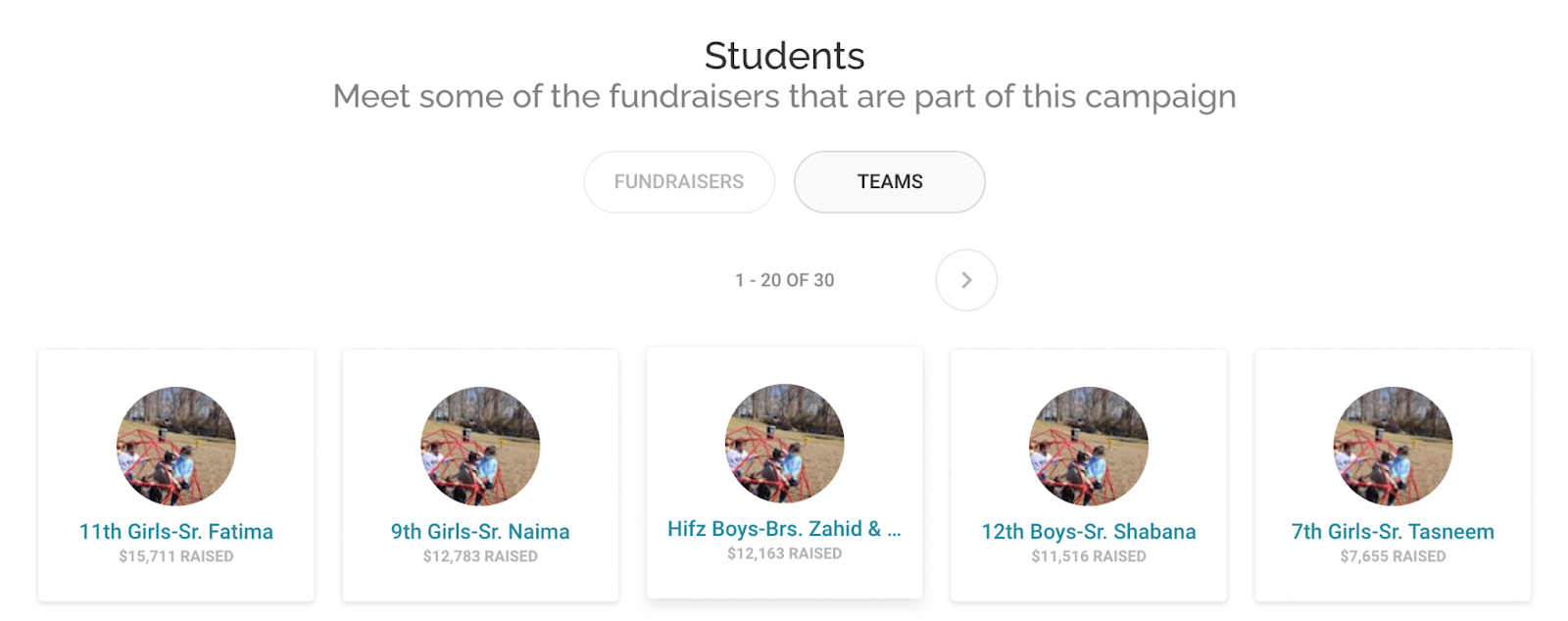This screenshot has width=1568, height=621.
Task: Click 11th Girls-Sr. Fatima team avatar
Action: click(x=176, y=446)
